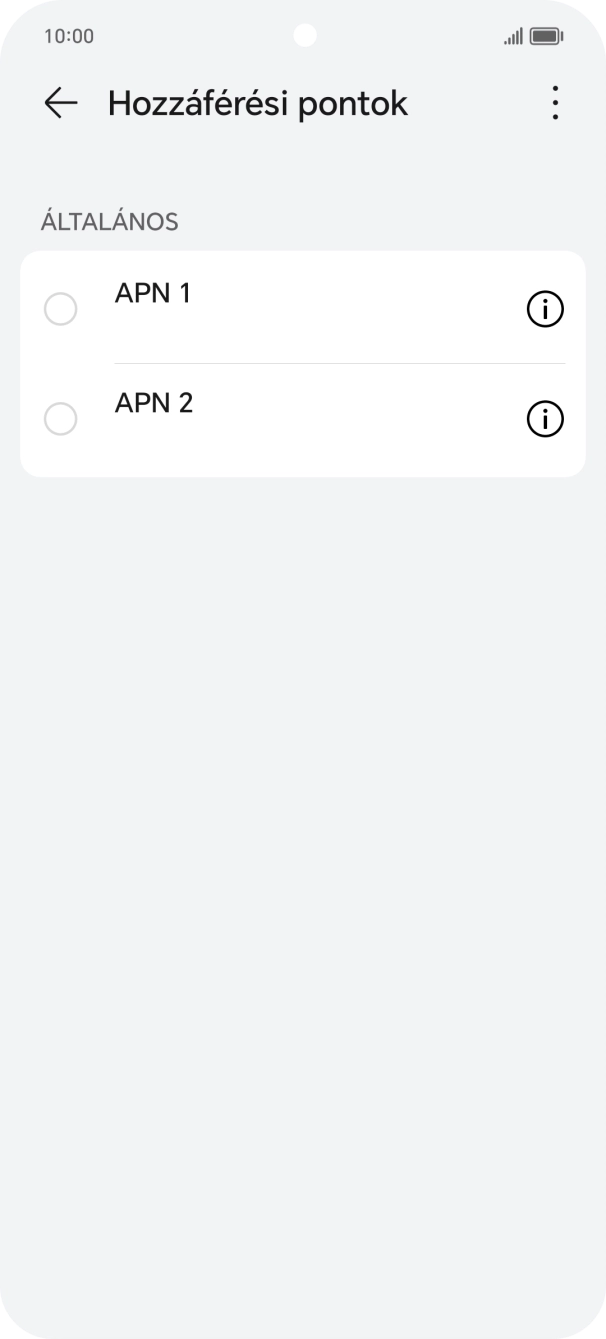Select the APN 1 radio button
The image size is (606, 1339).
(61, 309)
